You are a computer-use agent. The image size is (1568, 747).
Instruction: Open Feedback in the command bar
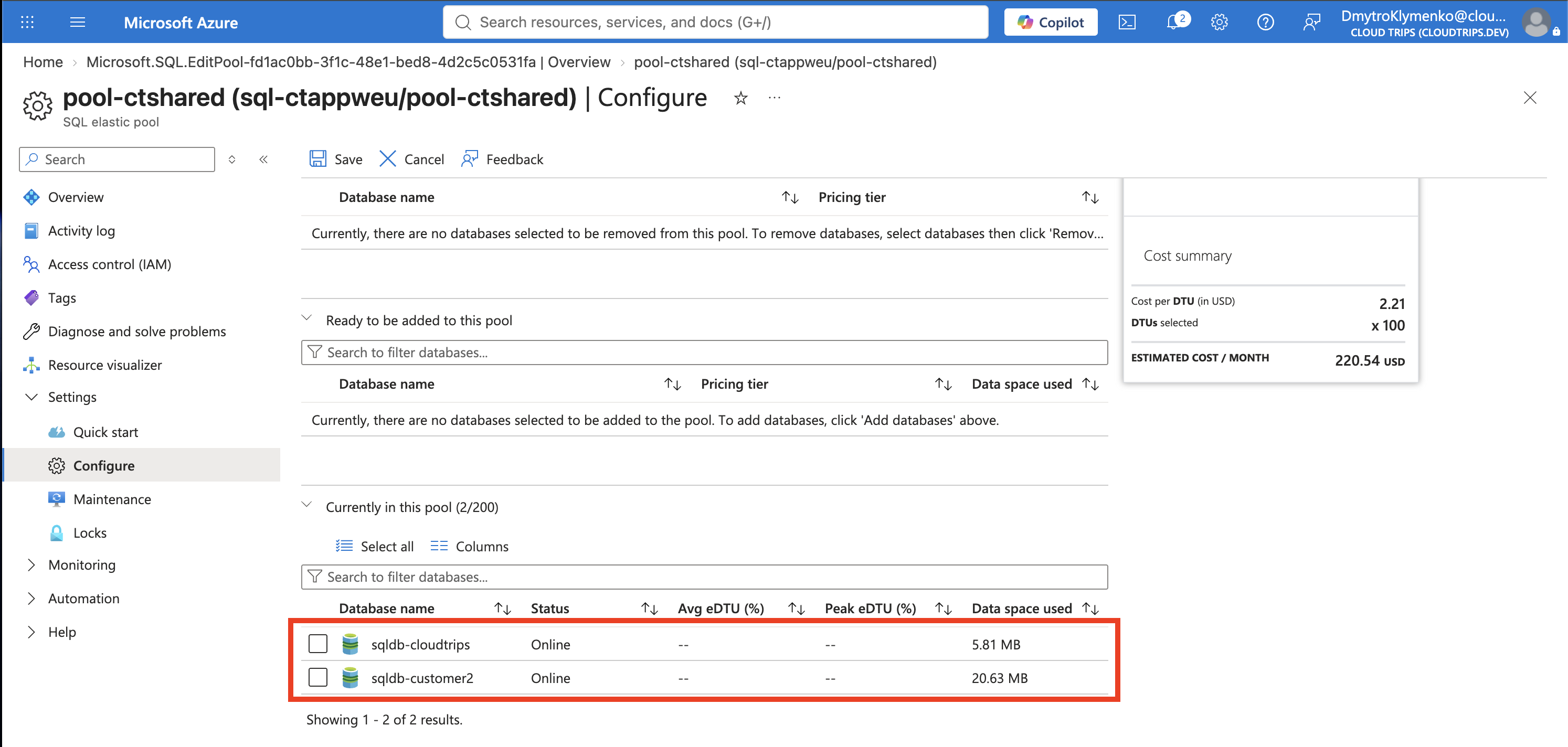pyautogui.click(x=503, y=159)
